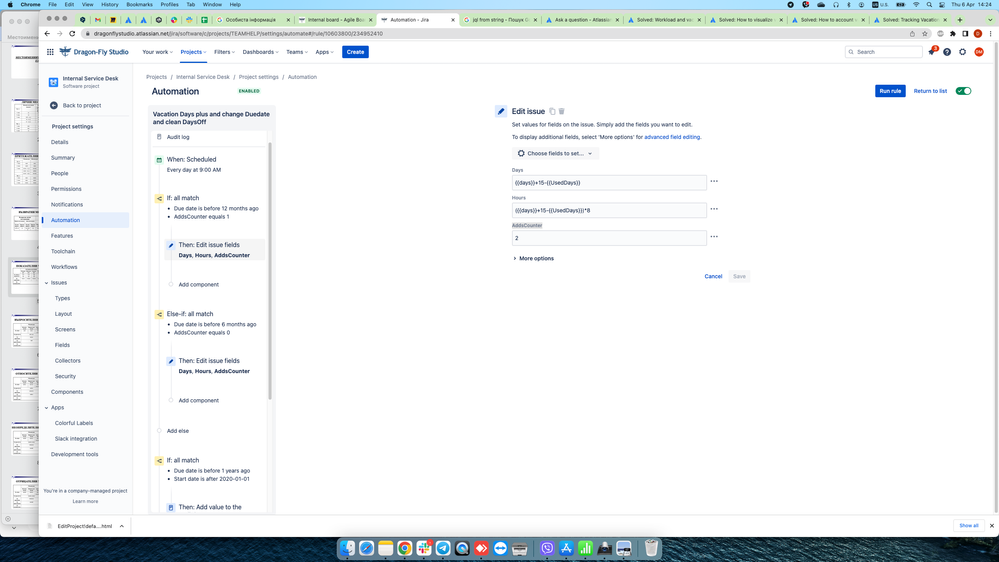Click the Back to project arrow icon
The height and width of the screenshot is (562, 999).
[x=54, y=105]
